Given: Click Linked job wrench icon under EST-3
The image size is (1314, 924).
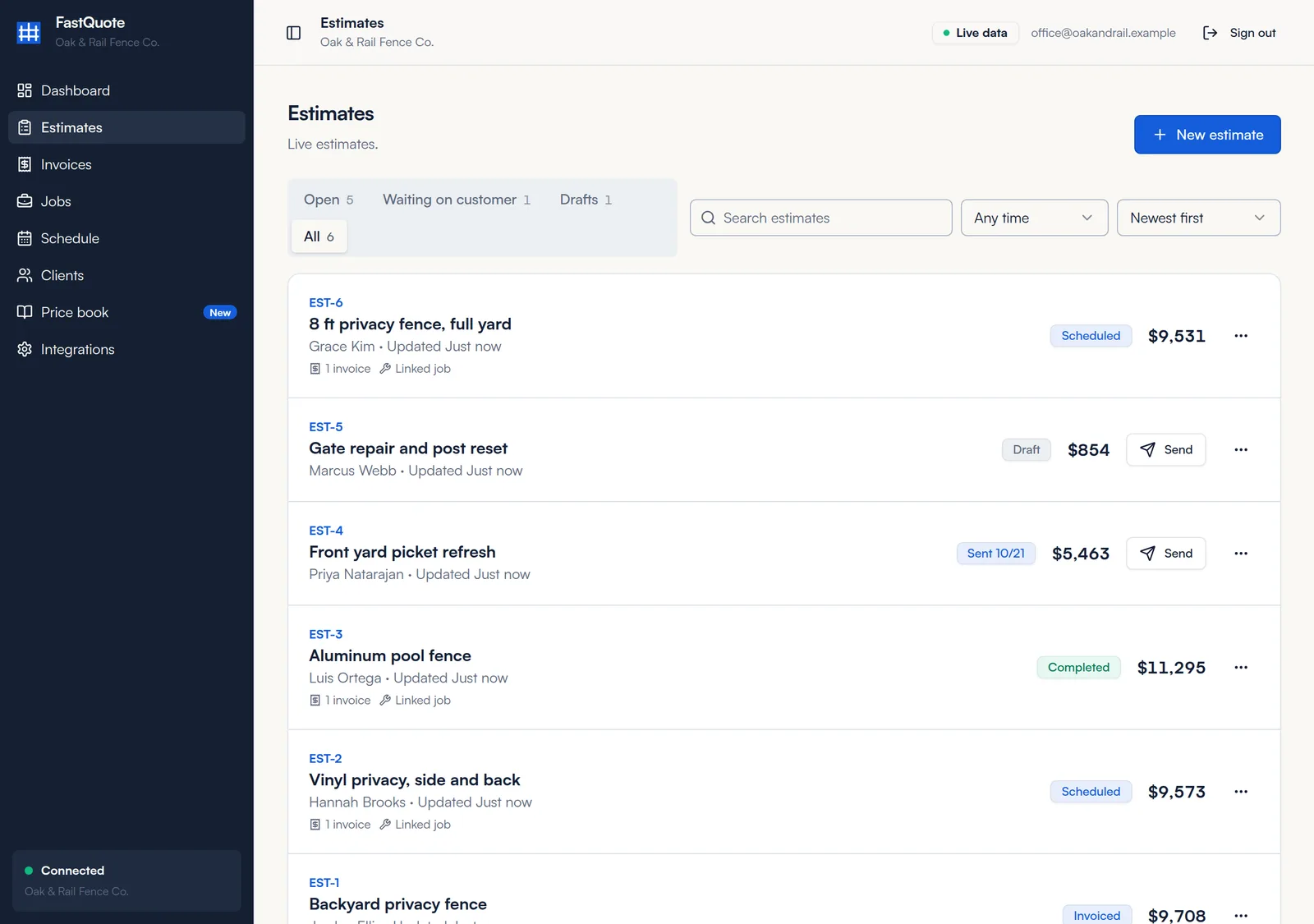Looking at the screenshot, I should point(385,701).
